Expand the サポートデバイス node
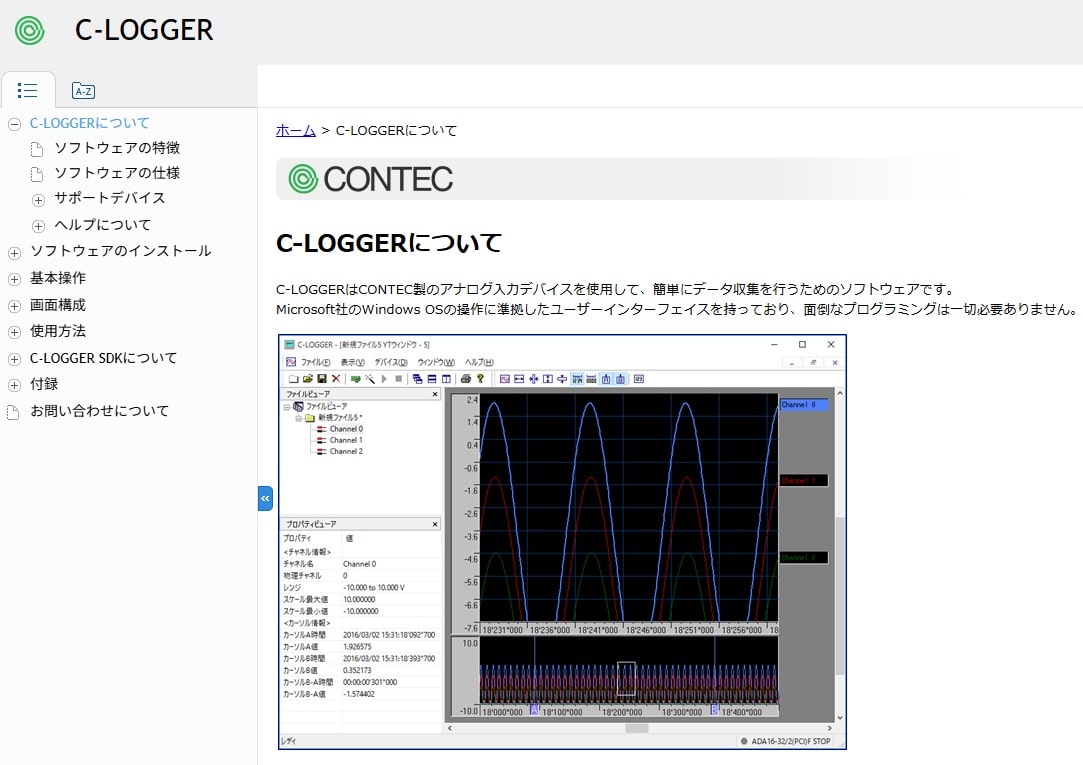 click(38, 199)
